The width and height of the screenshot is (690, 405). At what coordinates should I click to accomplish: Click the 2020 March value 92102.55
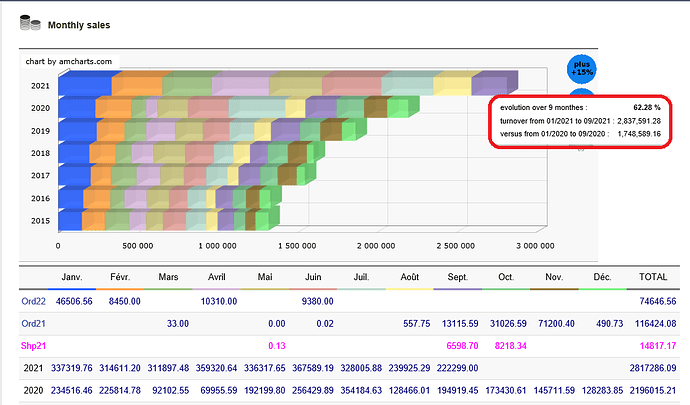[x=171, y=390]
